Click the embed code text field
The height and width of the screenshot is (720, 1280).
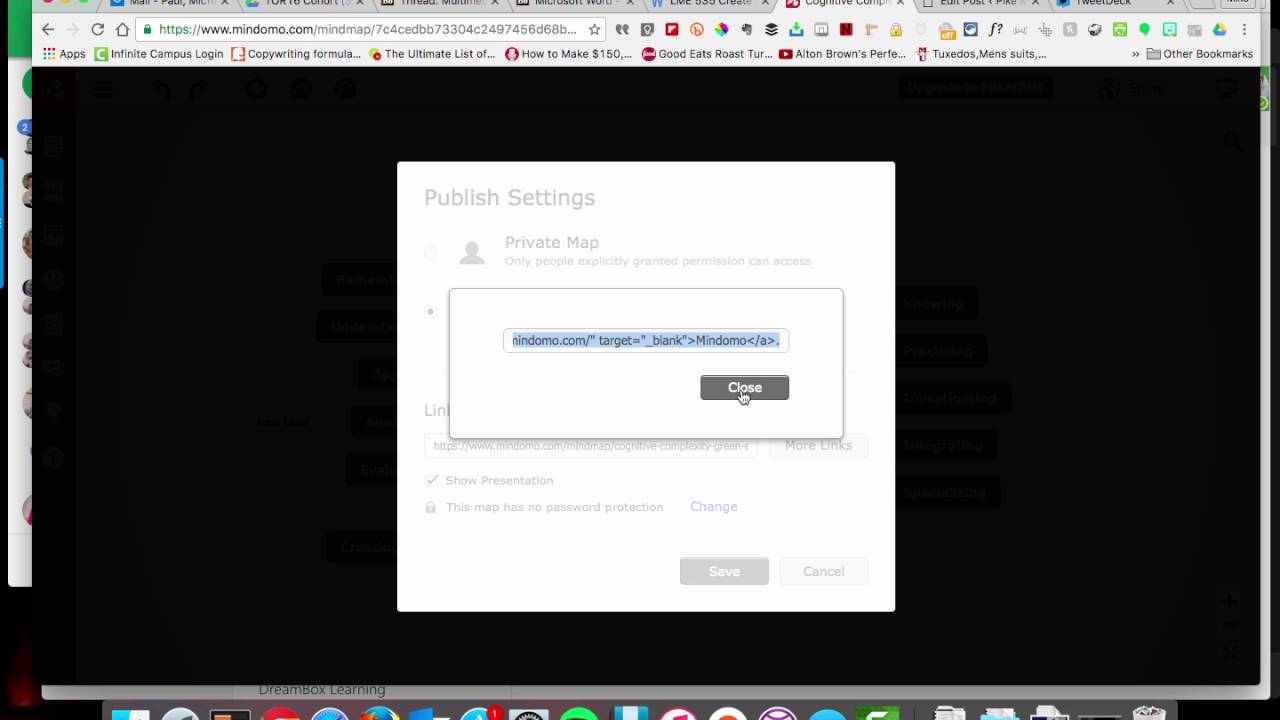[x=646, y=340]
